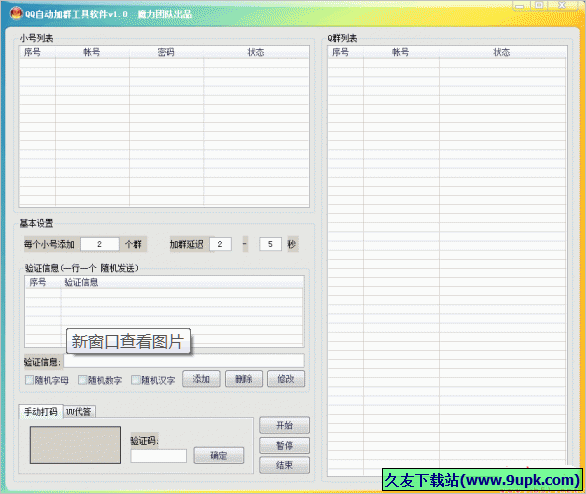
Task: Focus the 加群延迟 minimum seconds field
Action: (220, 244)
